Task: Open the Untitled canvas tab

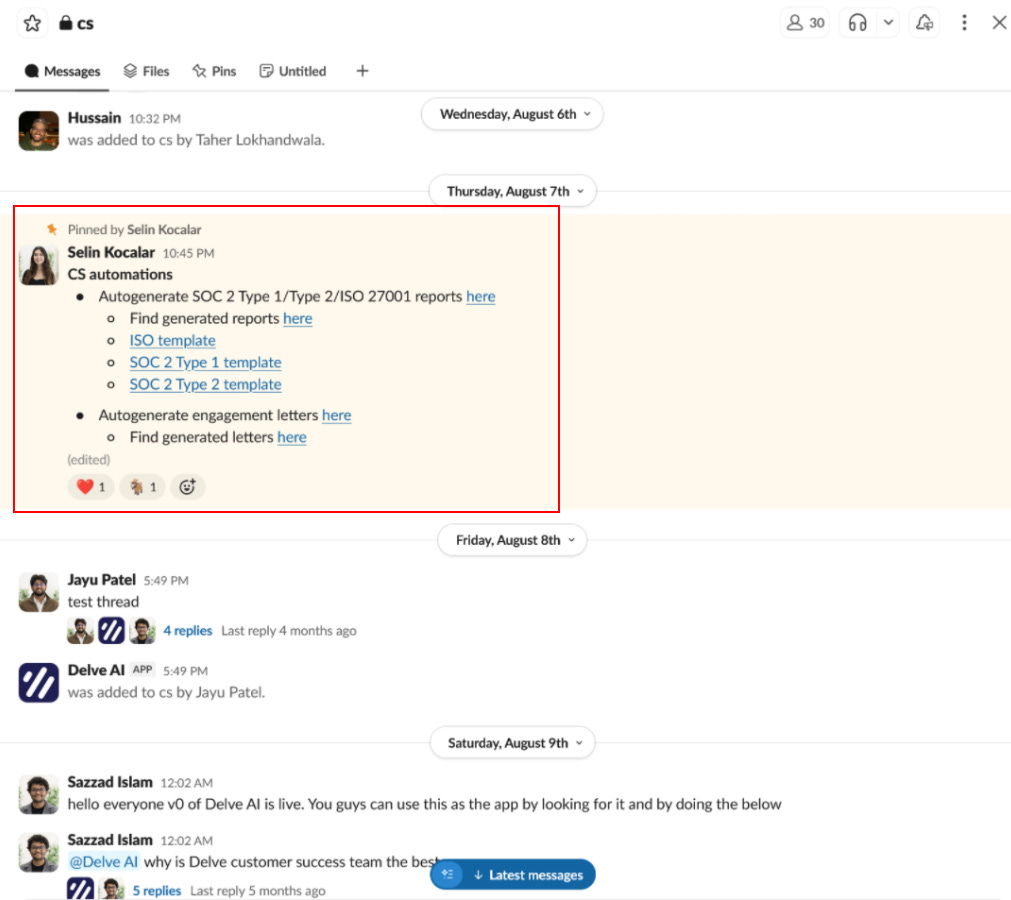Action: (293, 71)
